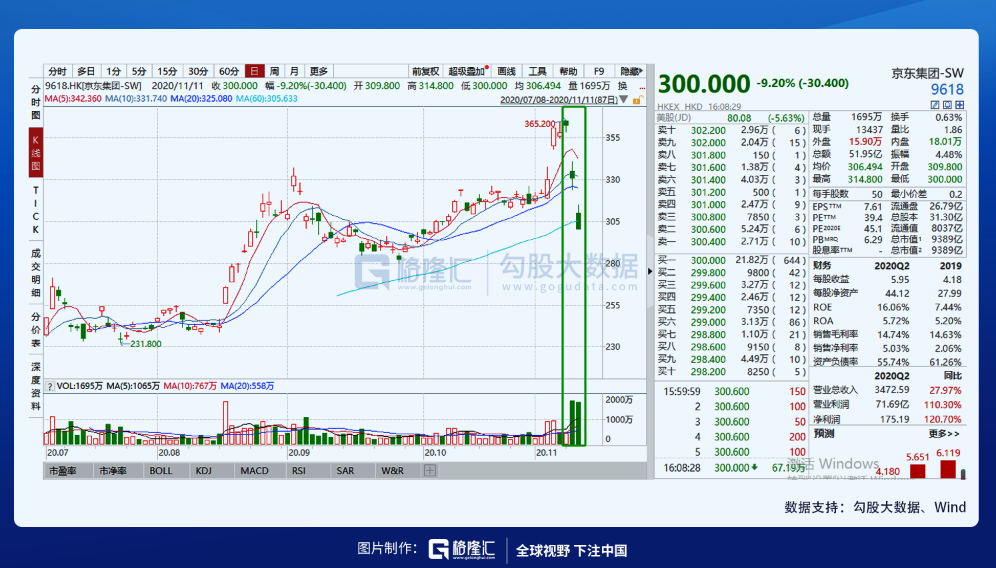Open K线图 sidebar tab
This screenshot has width=996, height=568.
36,152
